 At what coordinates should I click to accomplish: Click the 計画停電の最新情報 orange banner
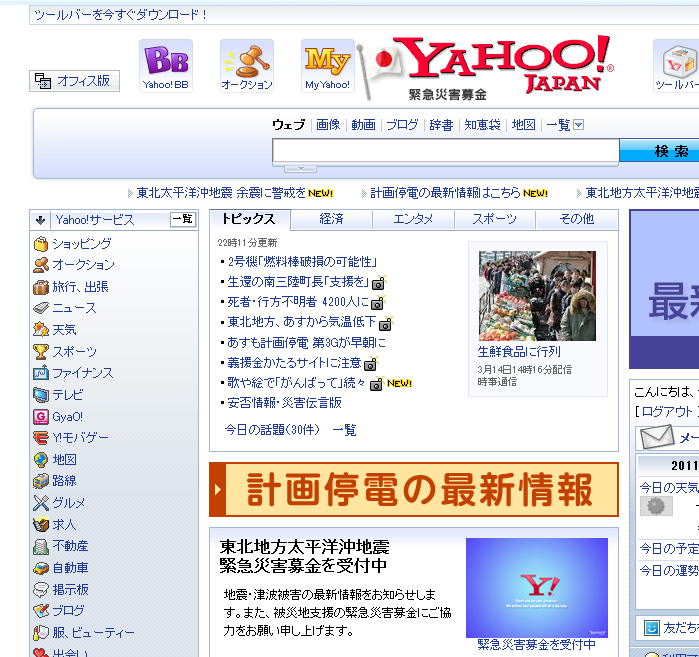[x=414, y=490]
